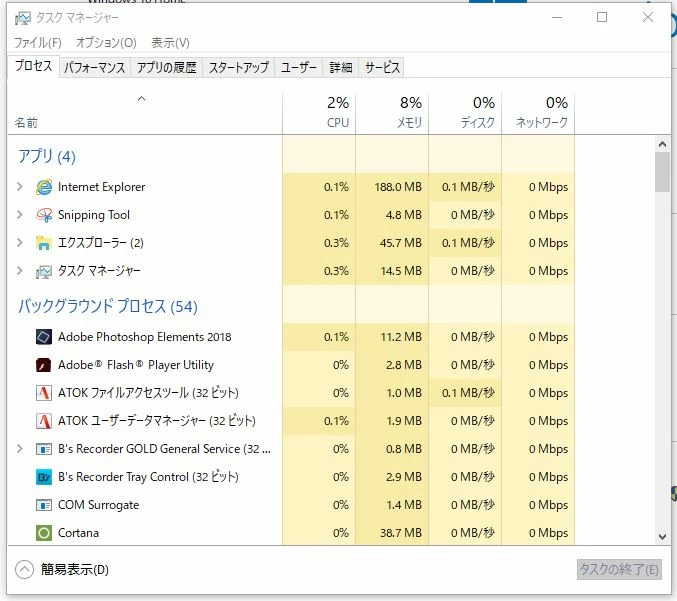677x601 pixels.
Task: Click the COM Surrogate icon
Action: point(44,505)
